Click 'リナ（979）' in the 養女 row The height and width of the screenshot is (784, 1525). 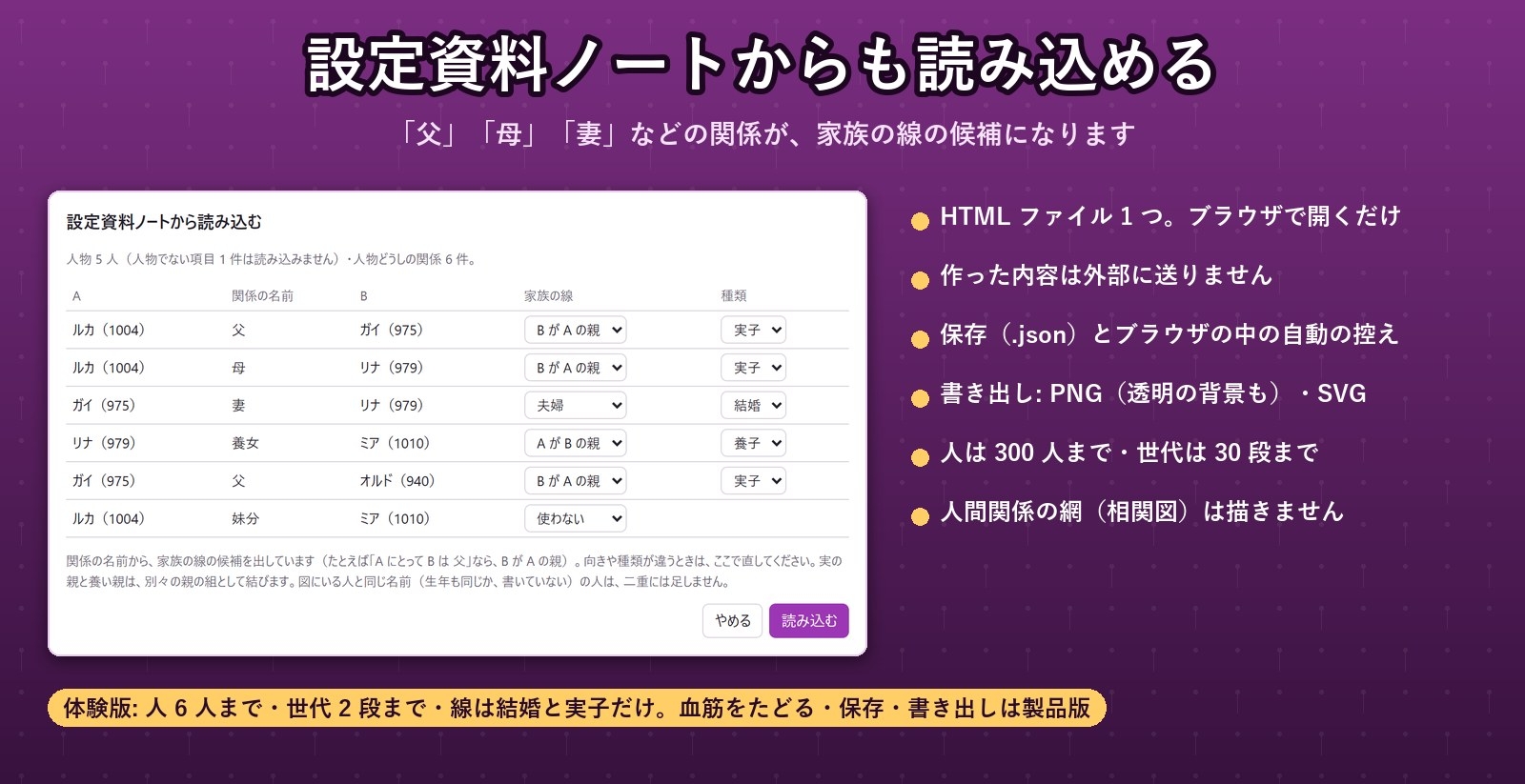(x=105, y=443)
